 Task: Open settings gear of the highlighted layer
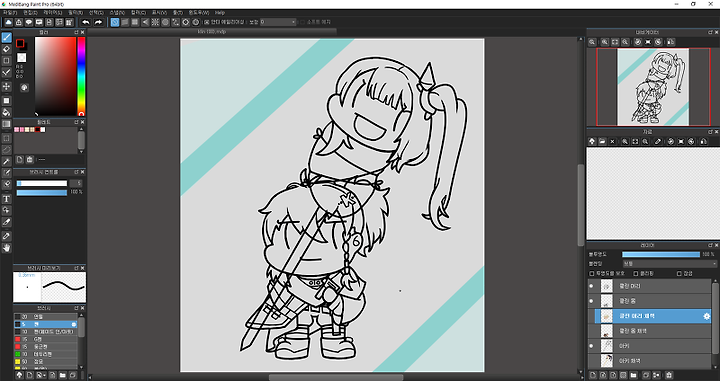(x=707, y=316)
